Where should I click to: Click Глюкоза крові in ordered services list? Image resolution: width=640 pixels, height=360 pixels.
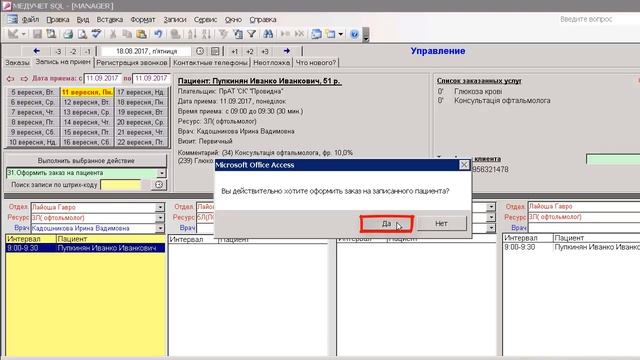tap(478, 91)
